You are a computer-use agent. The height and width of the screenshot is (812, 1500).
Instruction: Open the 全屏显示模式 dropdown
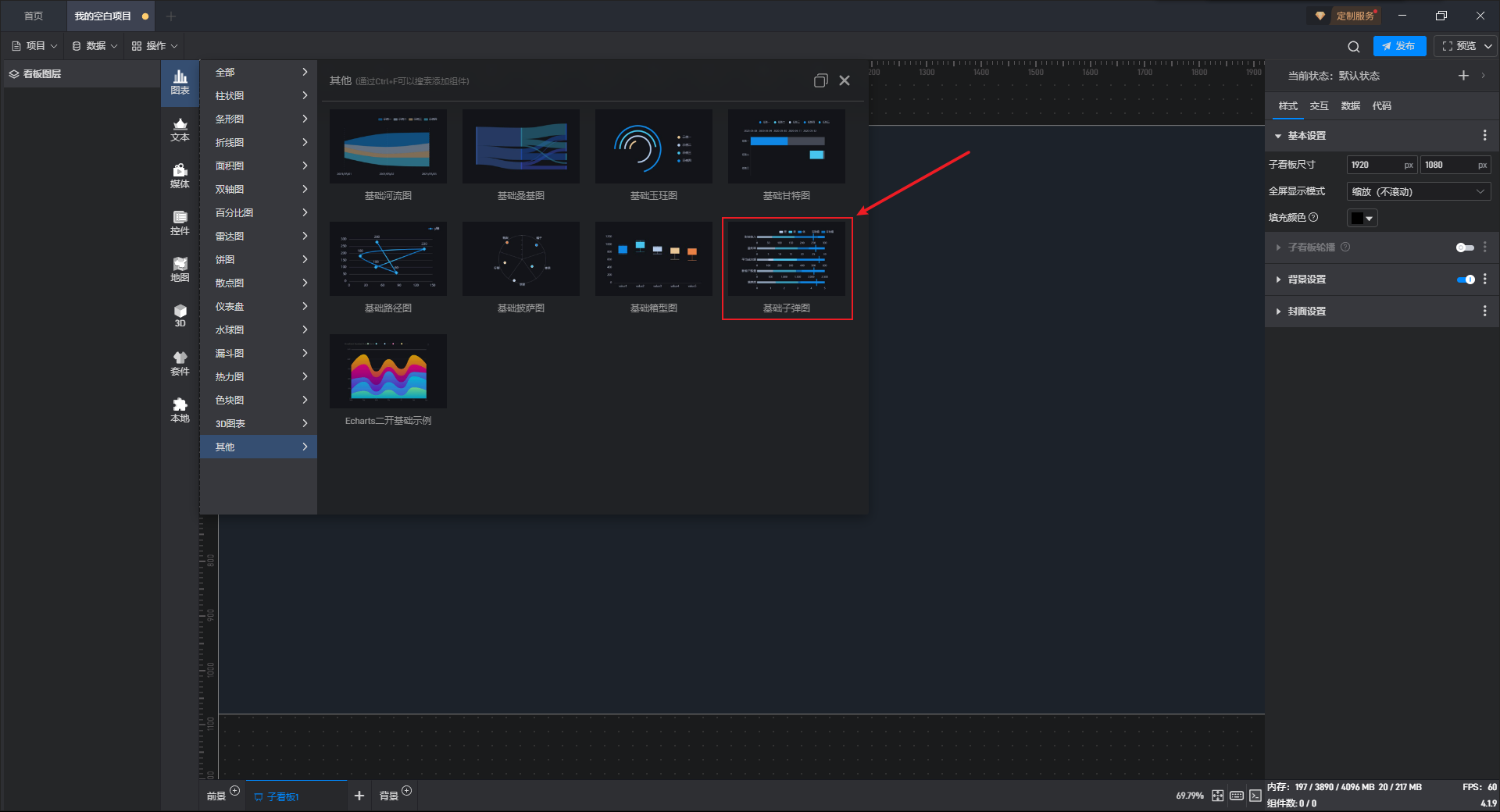[x=1418, y=191]
